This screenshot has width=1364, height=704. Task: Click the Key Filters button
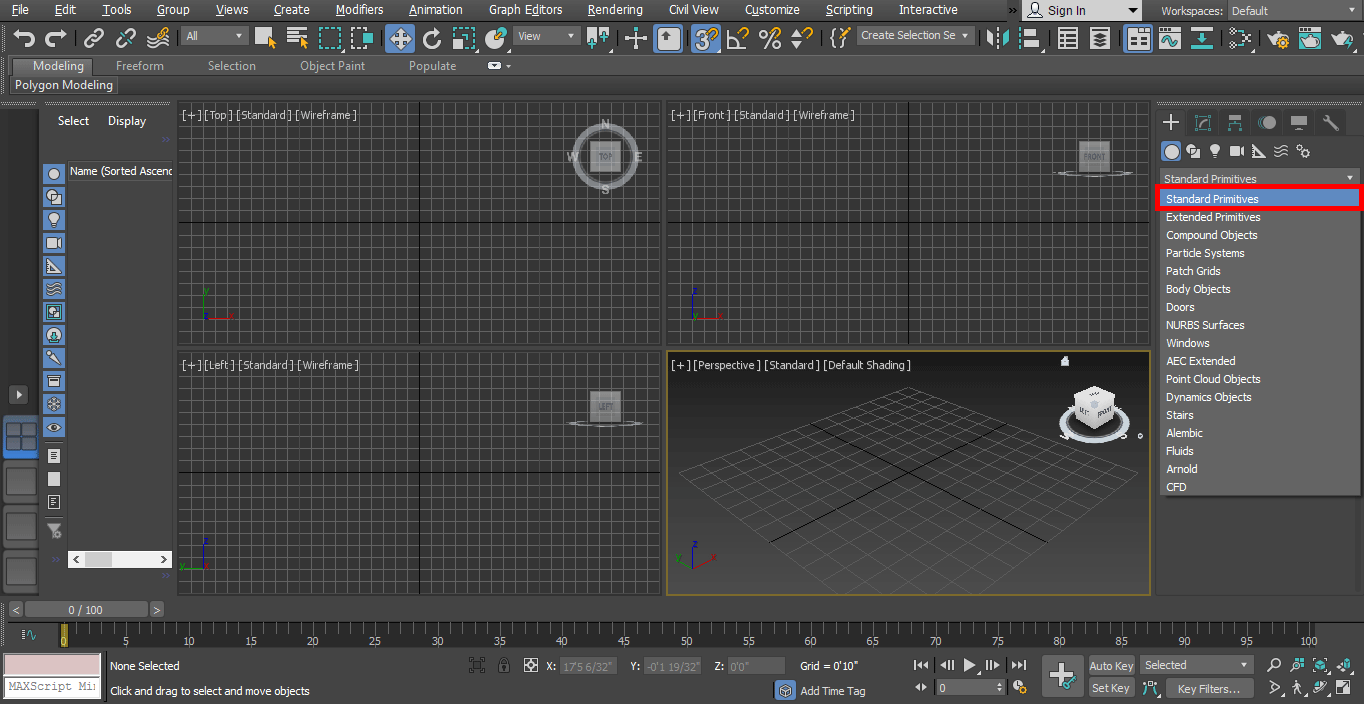pyautogui.click(x=1210, y=688)
